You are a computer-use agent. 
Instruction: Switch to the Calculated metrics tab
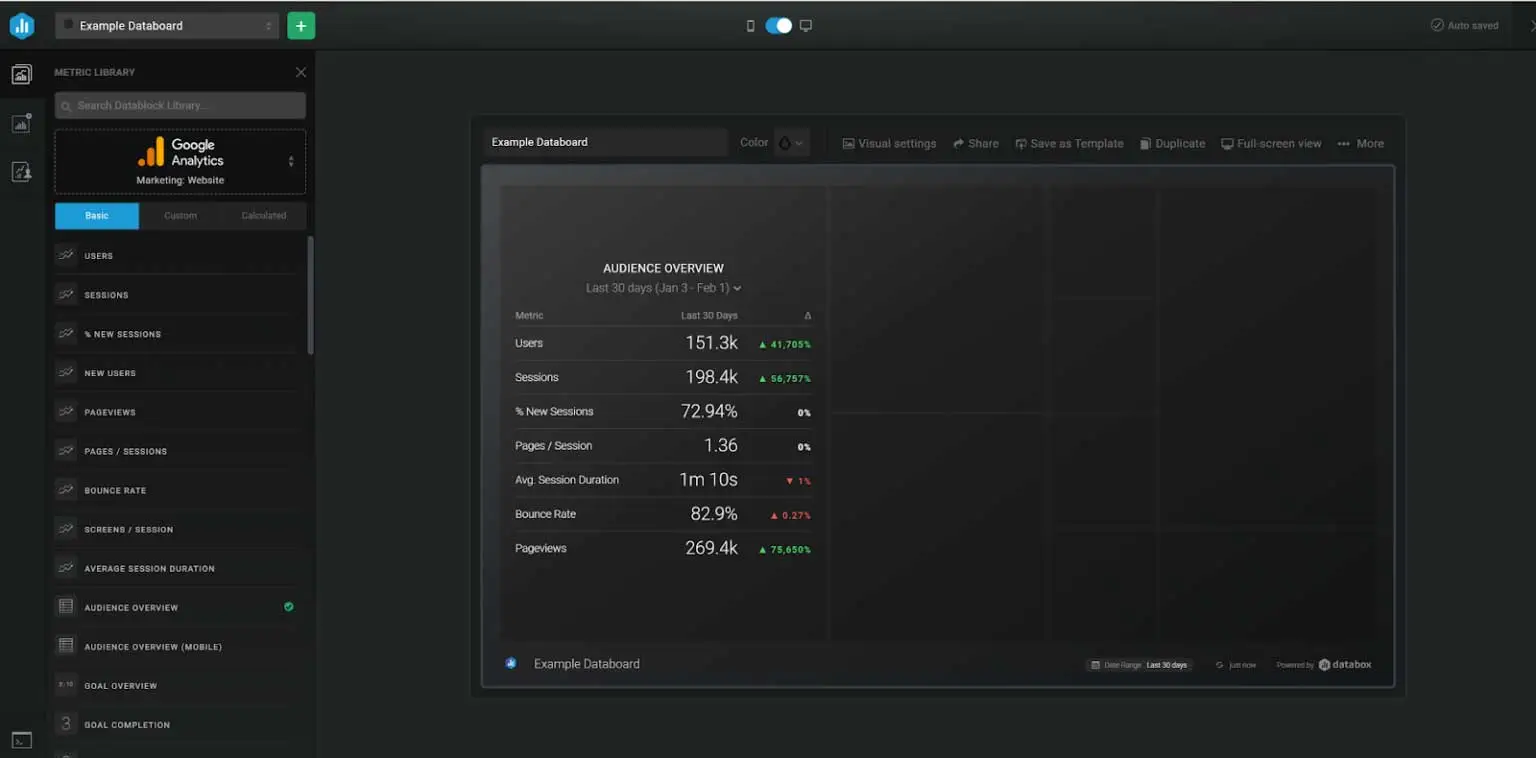pos(264,215)
